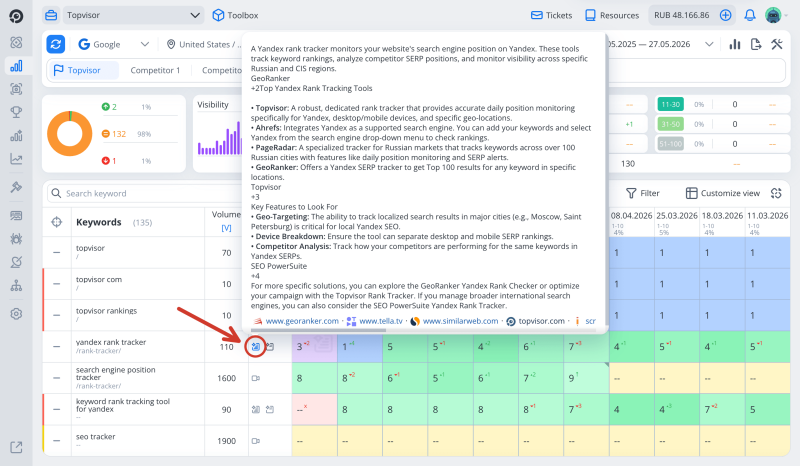Viewport: 800px width, 466px height.
Task: Toggle the dash selector for search engine position tracker row
Action: [57, 378]
